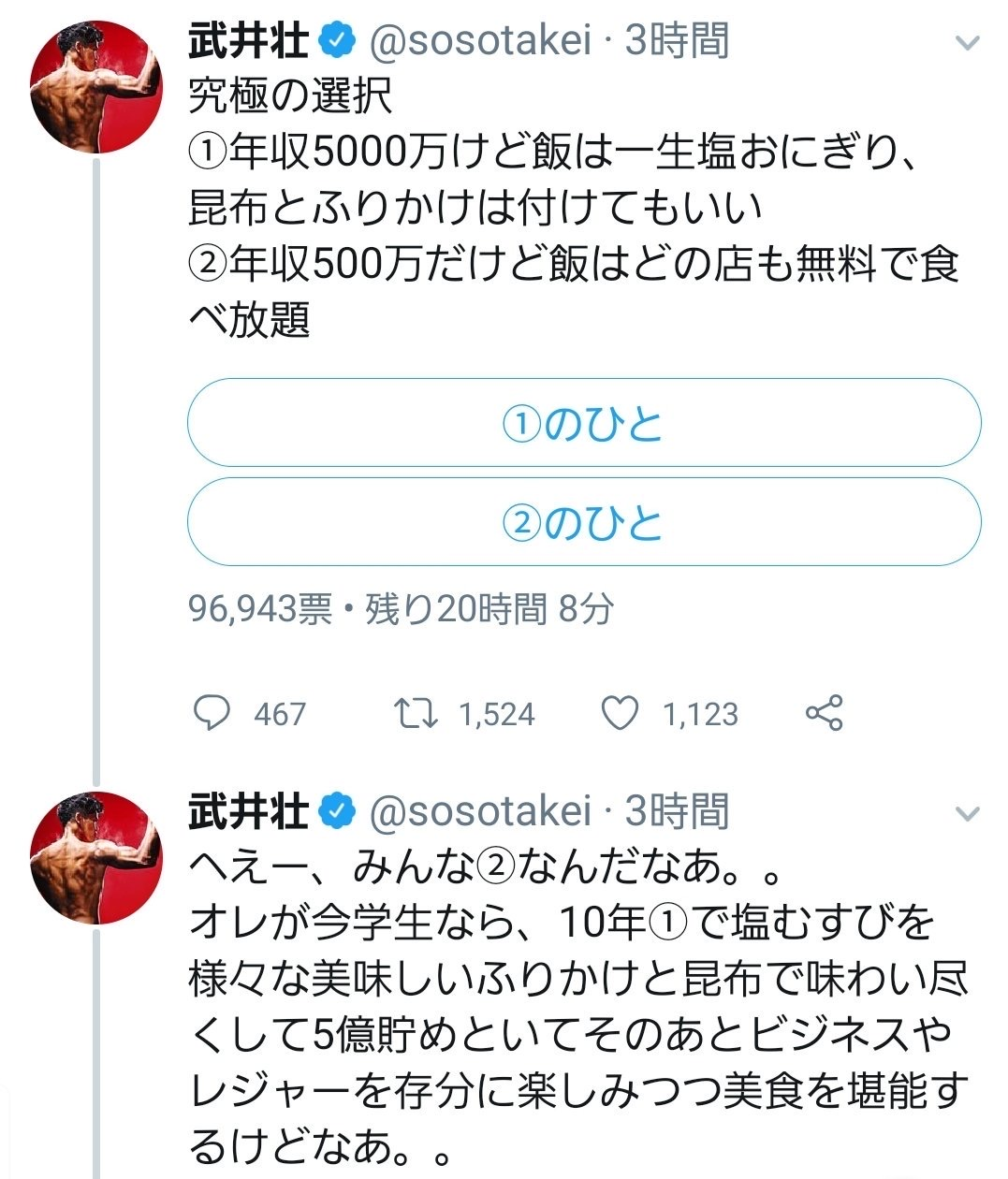1008x1179 pixels.
Task: Open profile picture of first tweet
Action: tap(91, 87)
